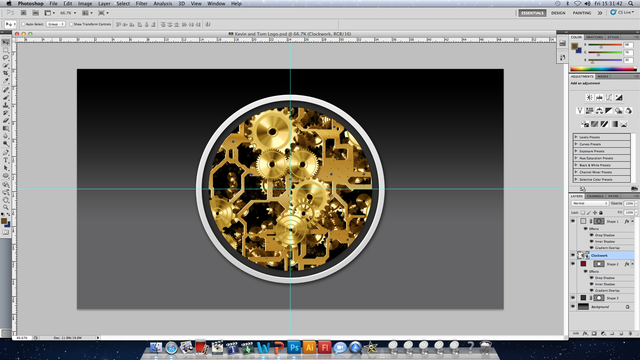This screenshot has width=640, height=360.
Task: Toggle Shape 1 Drop Shadow effect visibility
Action: [591, 236]
